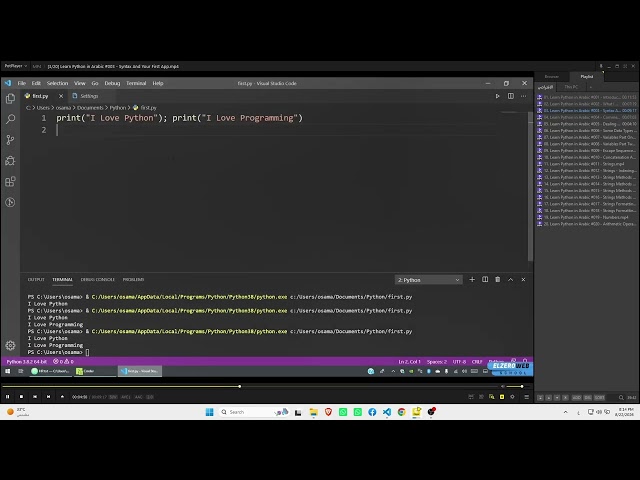Image resolution: width=640 pixels, height=480 pixels.
Task: Click CRLF line ending in status bar
Action: pyautogui.click(x=477, y=362)
